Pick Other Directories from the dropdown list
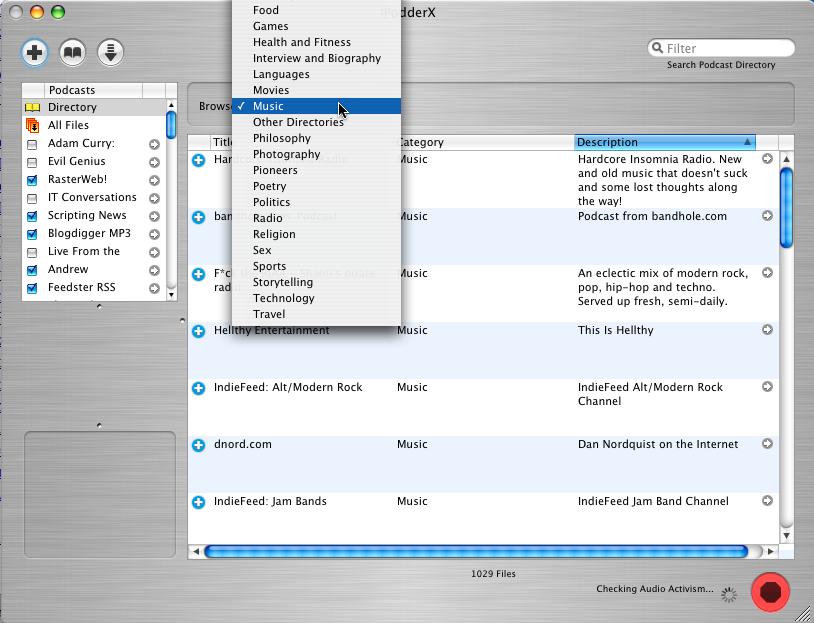Image resolution: width=814 pixels, height=623 pixels. tap(298, 122)
